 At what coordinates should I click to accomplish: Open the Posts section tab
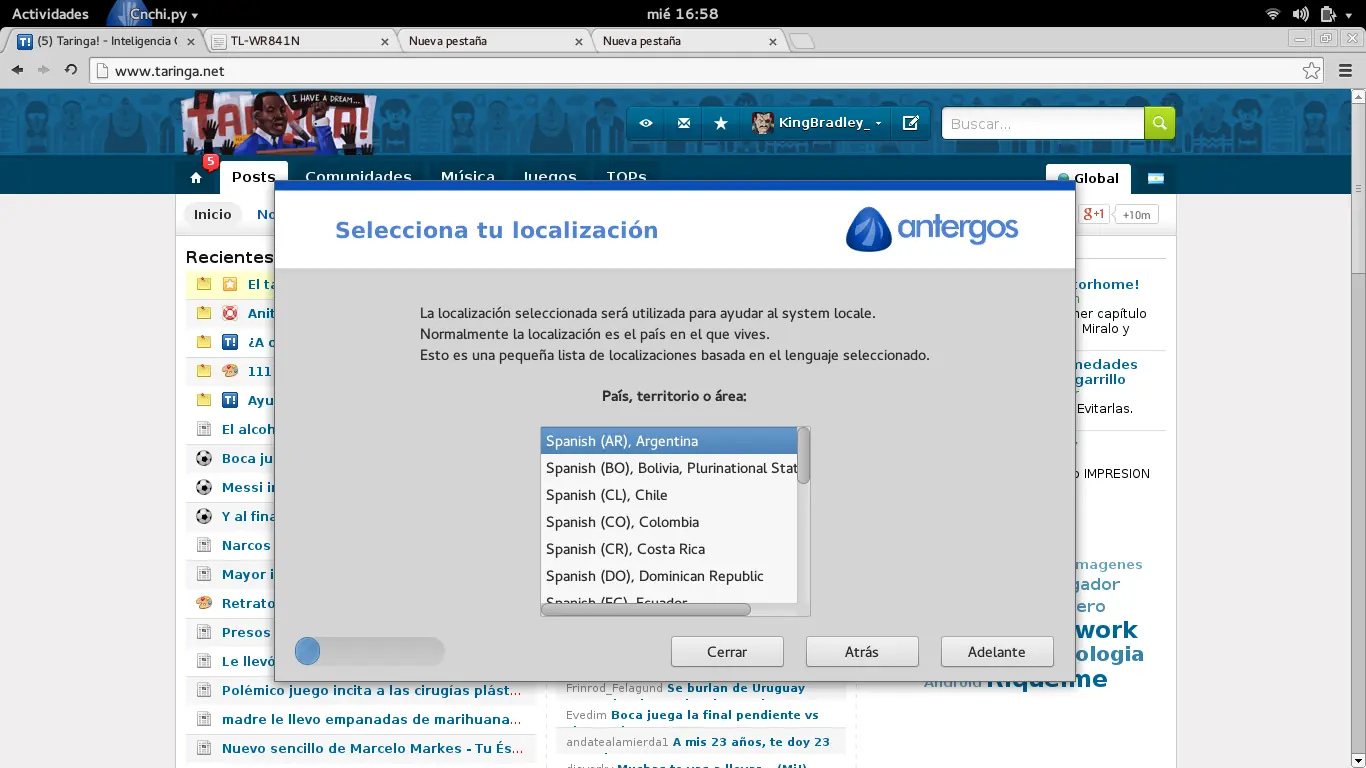point(253,177)
